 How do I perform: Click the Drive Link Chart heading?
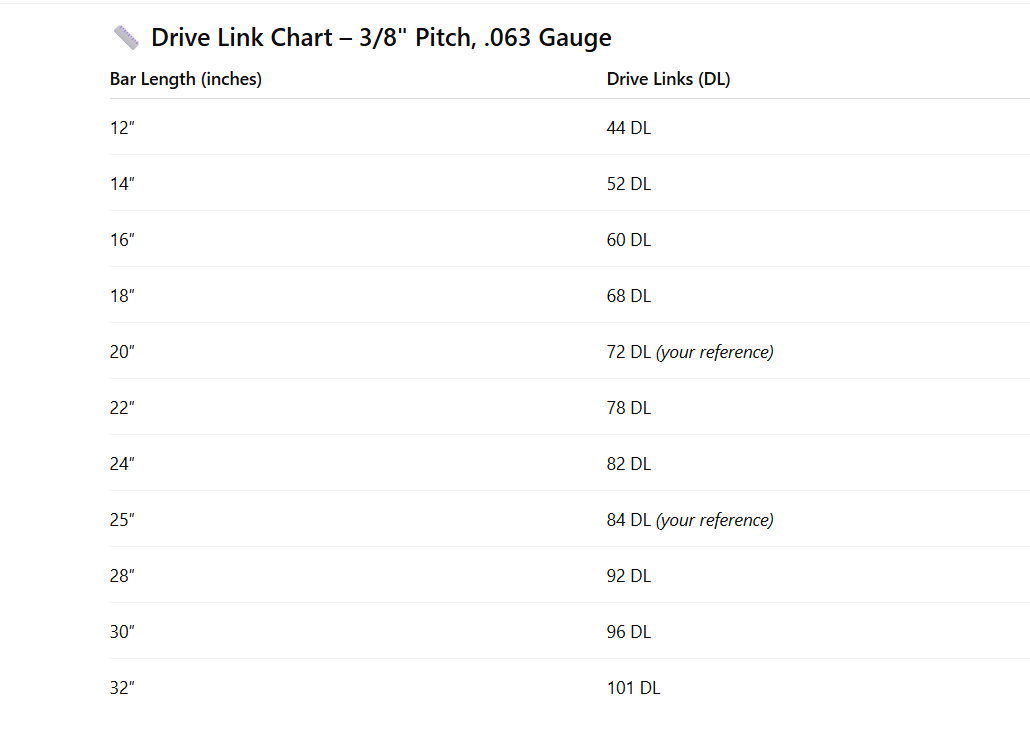(x=381, y=38)
